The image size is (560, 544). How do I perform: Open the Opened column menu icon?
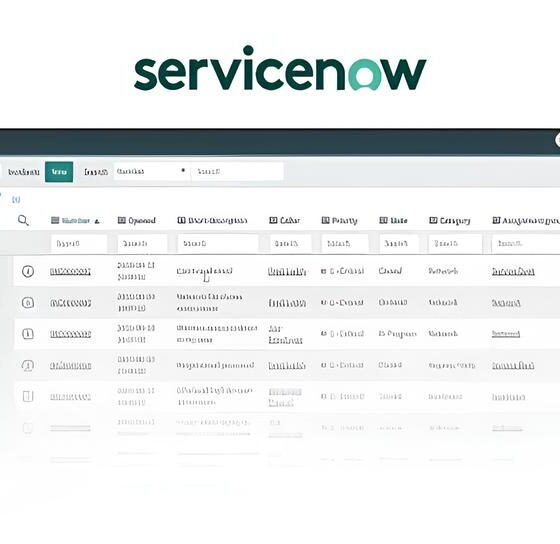(x=122, y=220)
